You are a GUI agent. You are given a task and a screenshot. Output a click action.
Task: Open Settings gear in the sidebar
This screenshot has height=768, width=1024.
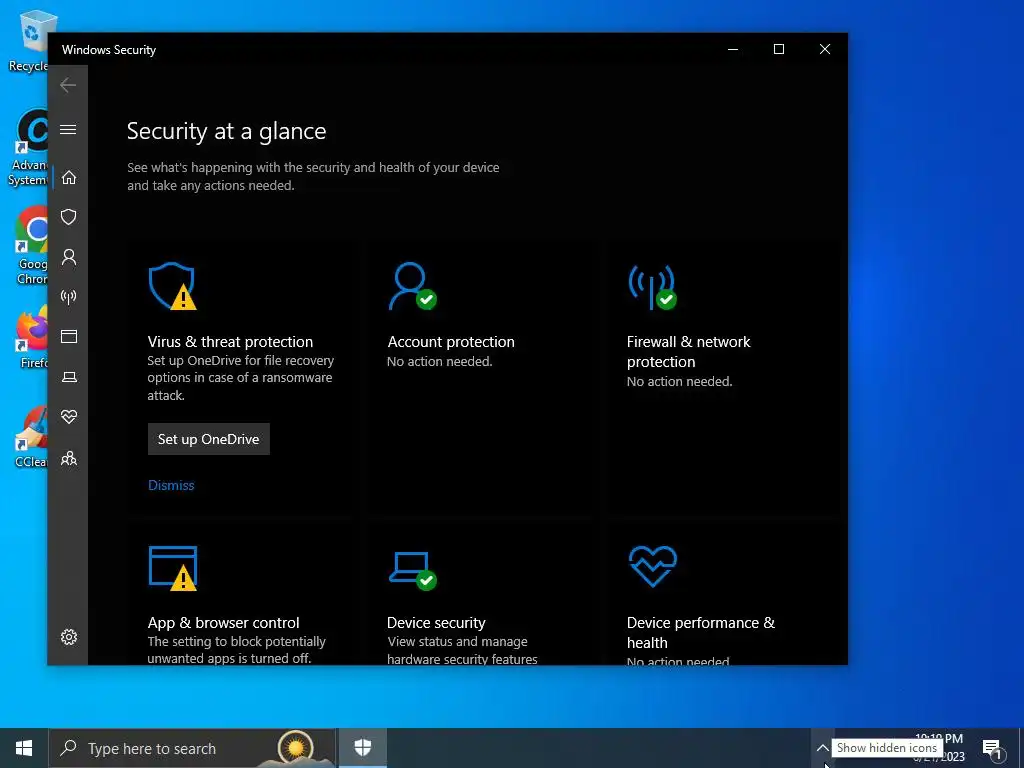tap(69, 637)
